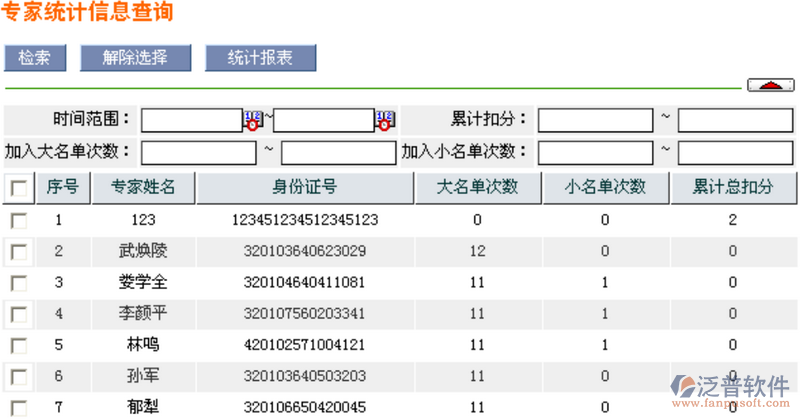The height and width of the screenshot is (419, 800).
Task: Open end date calendar picker icon
Action: (385, 120)
